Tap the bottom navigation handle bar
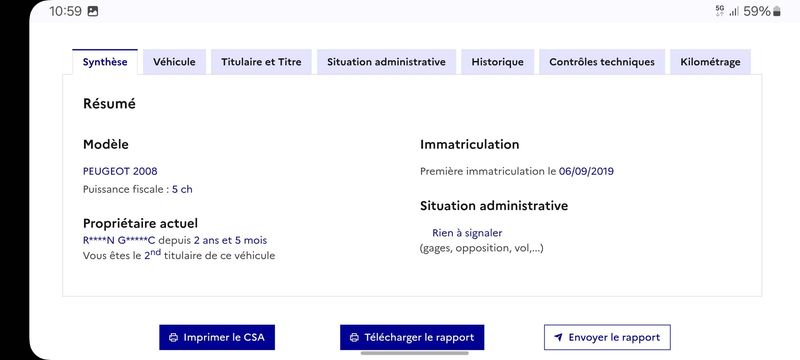800x360 pixels. 414,353
